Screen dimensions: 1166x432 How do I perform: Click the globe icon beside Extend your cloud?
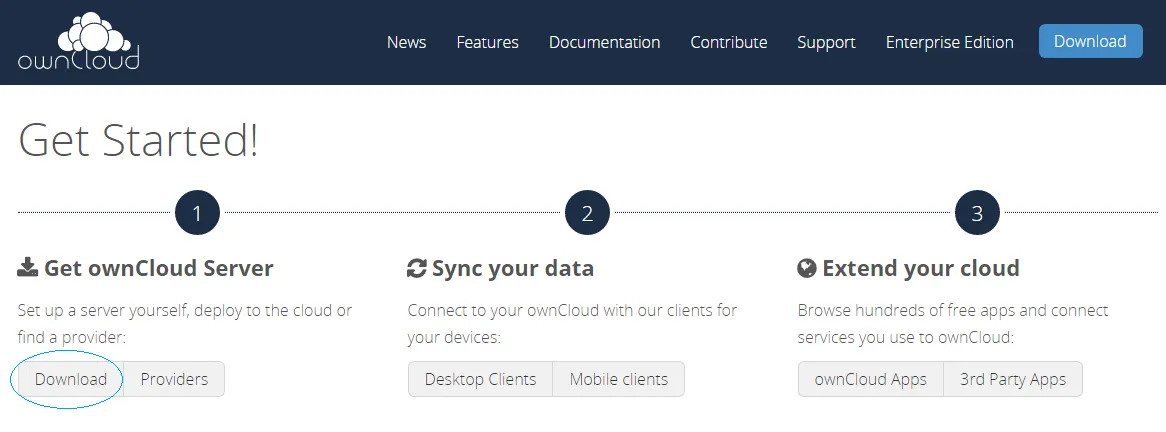click(807, 268)
